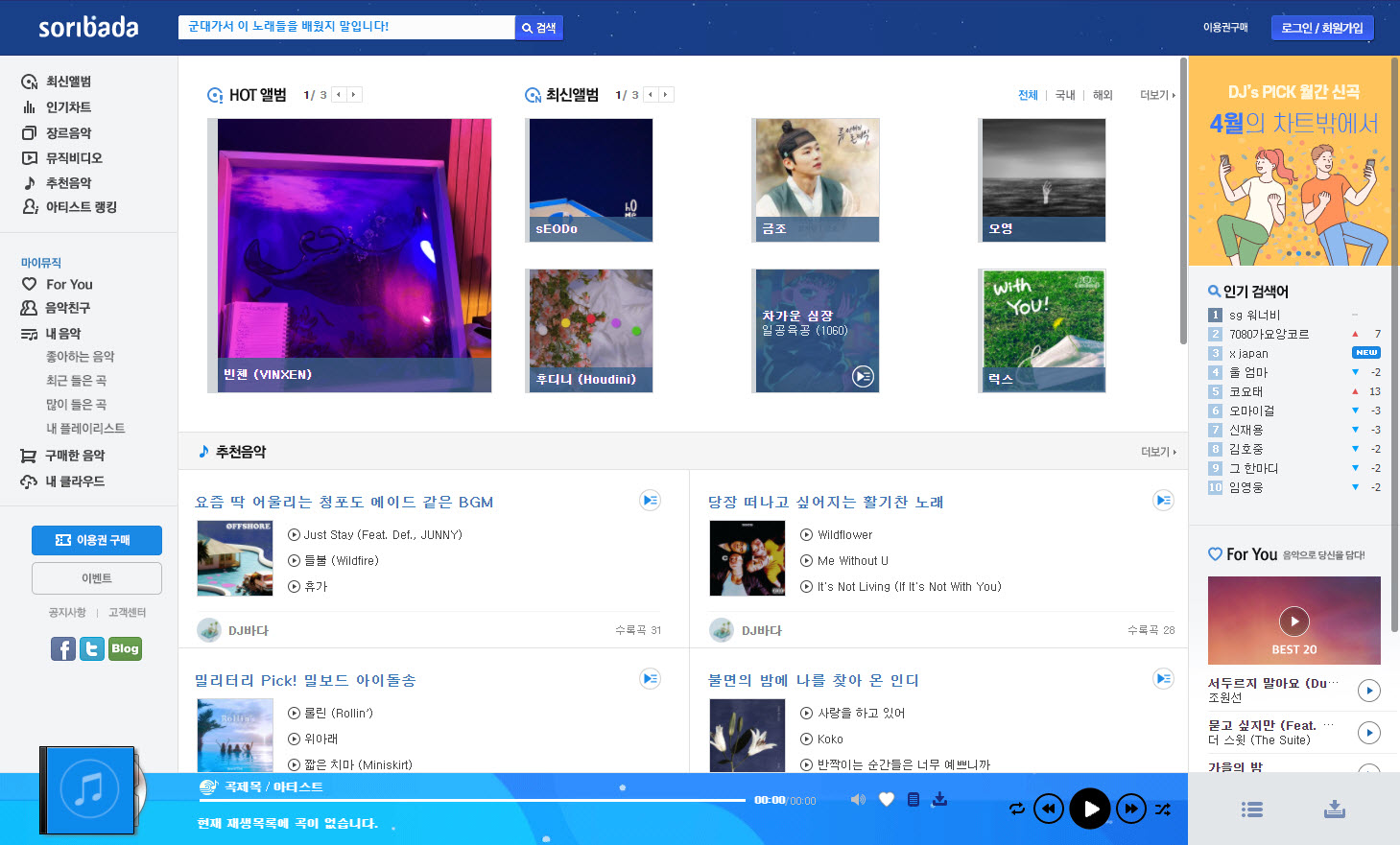The height and width of the screenshot is (845, 1400).
Task: Open 최근 들은 곡 under 내음악
Action: tap(77, 381)
